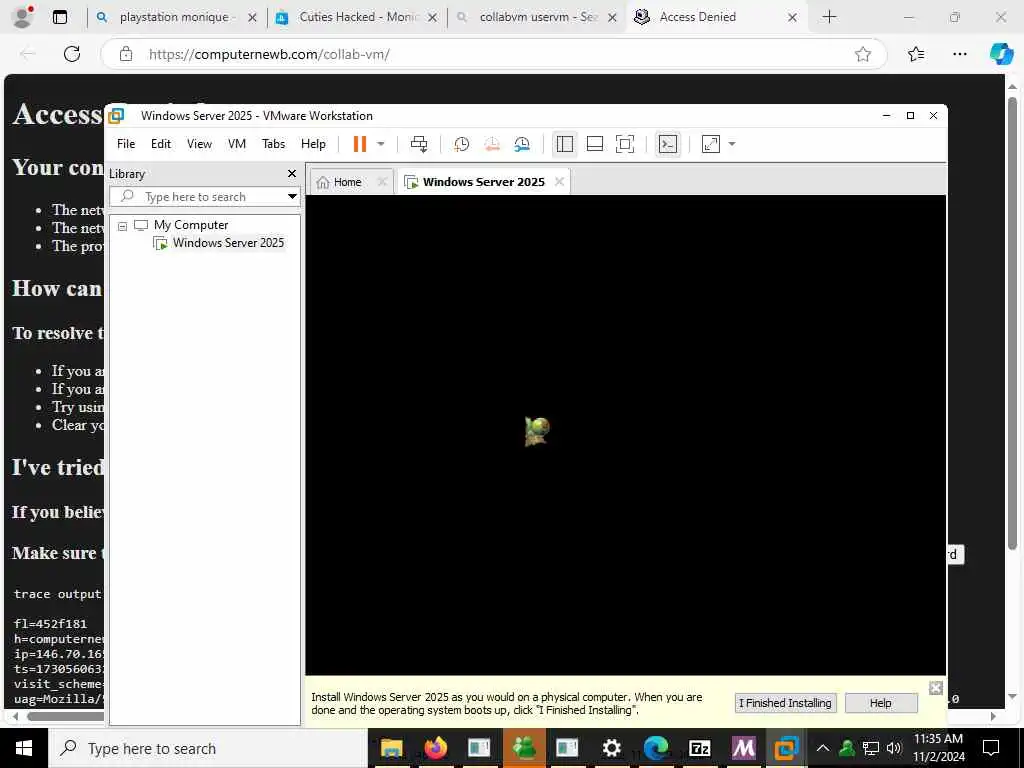Open the power options dropdown beside pause
This screenshot has height=768, width=1024.
[x=381, y=144]
